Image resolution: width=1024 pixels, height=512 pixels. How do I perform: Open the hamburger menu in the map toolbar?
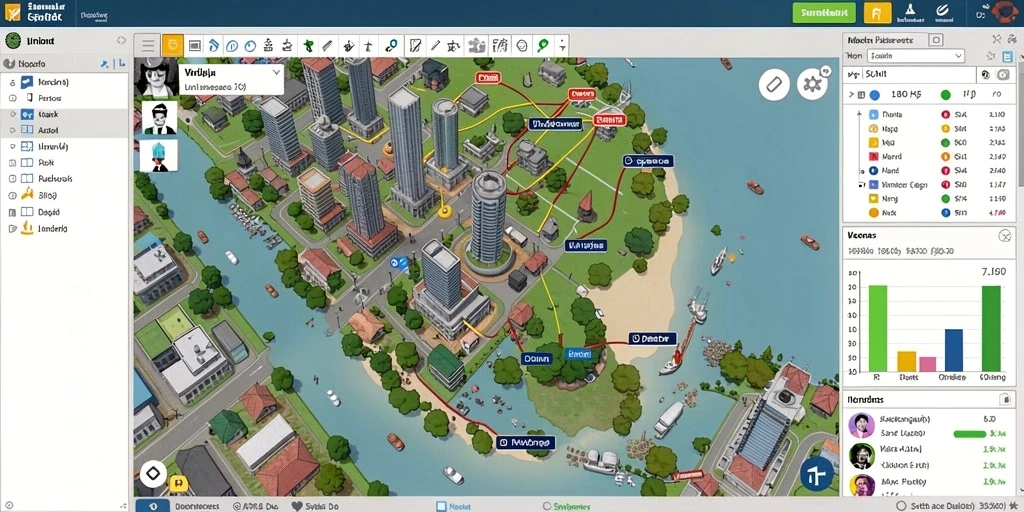[x=148, y=45]
